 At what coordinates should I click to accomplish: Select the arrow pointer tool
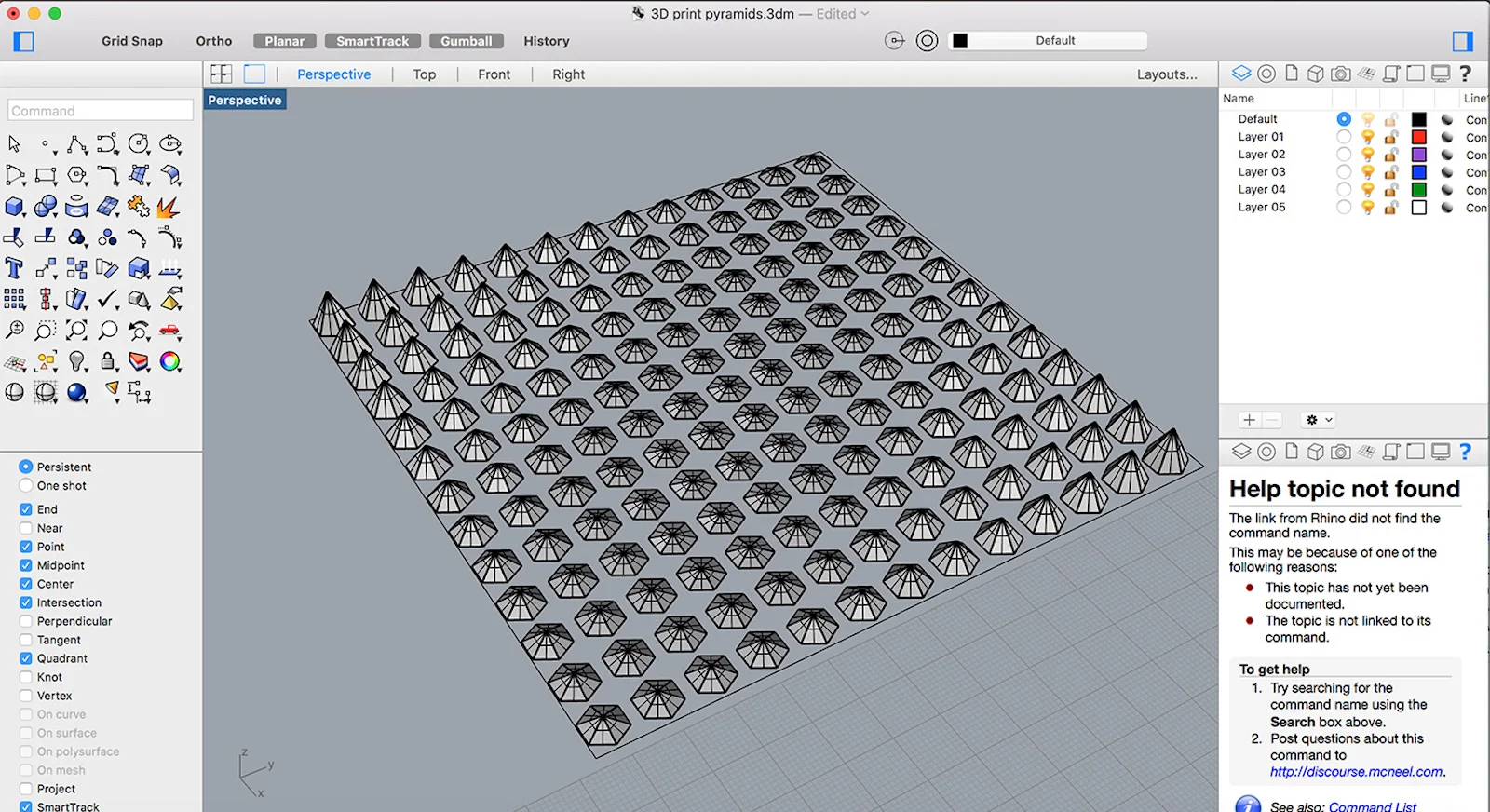pos(14,143)
